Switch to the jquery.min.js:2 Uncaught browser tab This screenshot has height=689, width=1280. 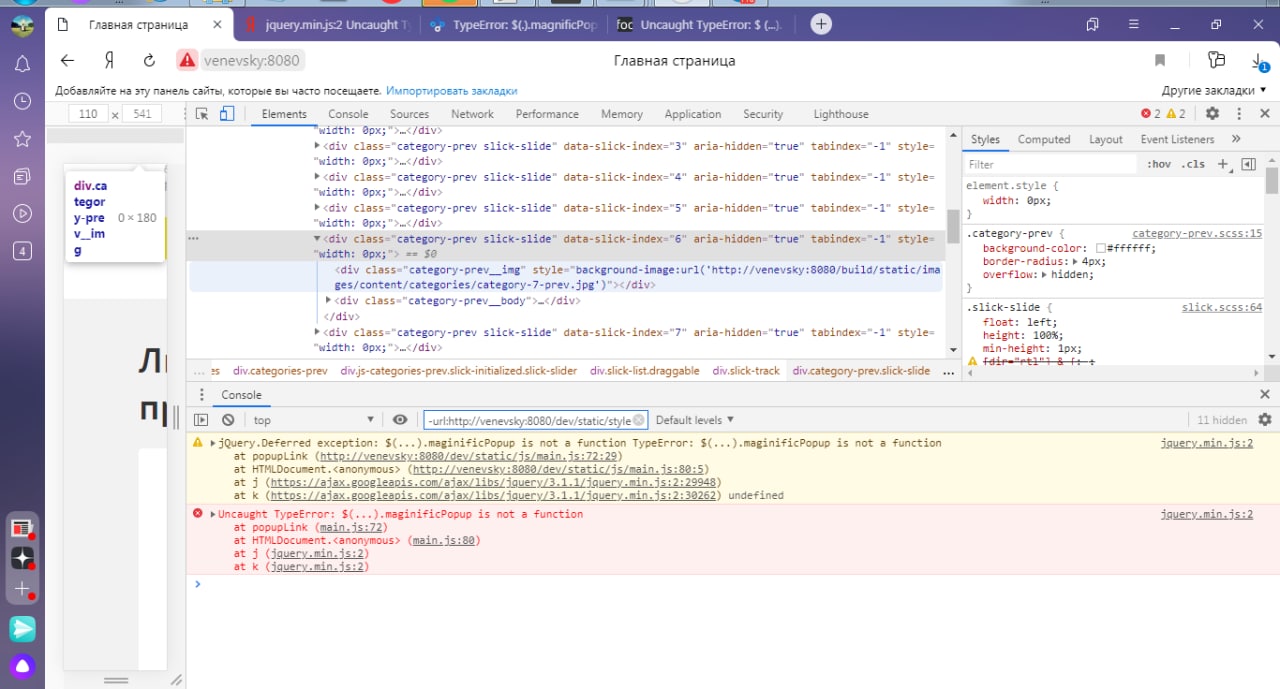tap(327, 25)
